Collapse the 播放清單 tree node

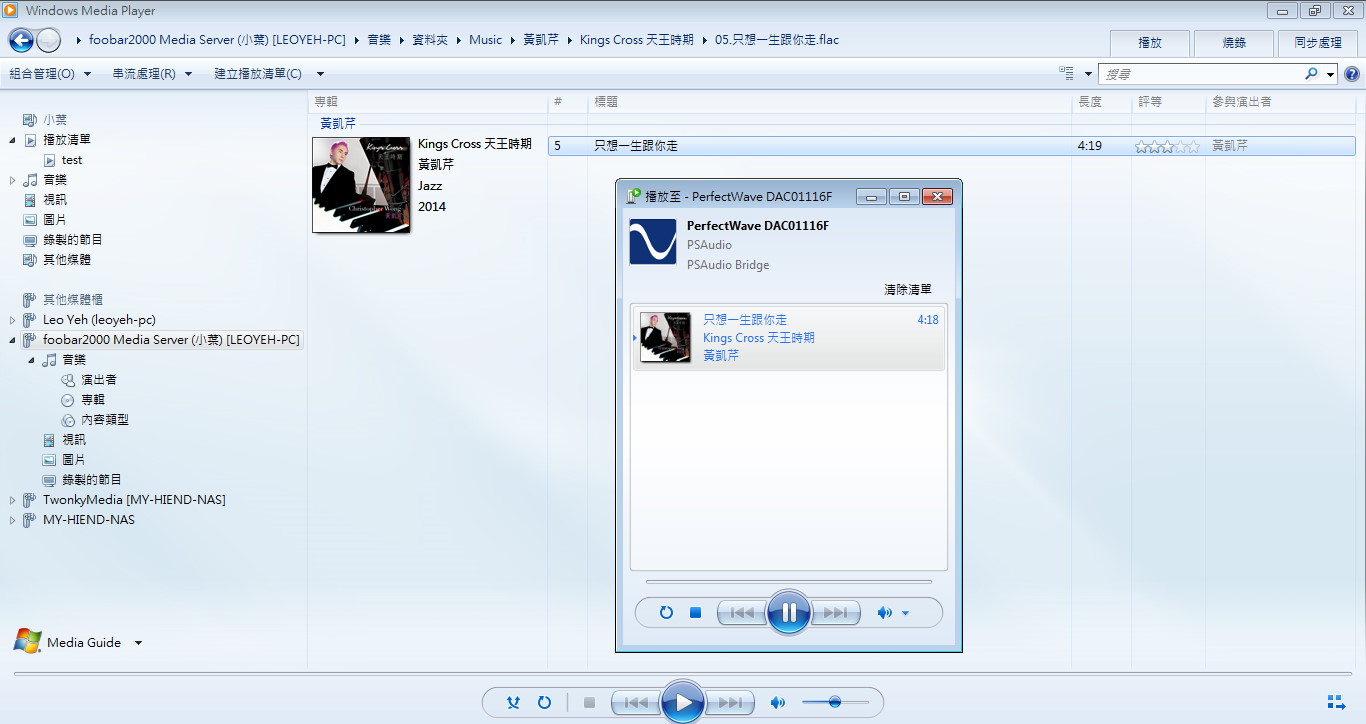coord(12,140)
